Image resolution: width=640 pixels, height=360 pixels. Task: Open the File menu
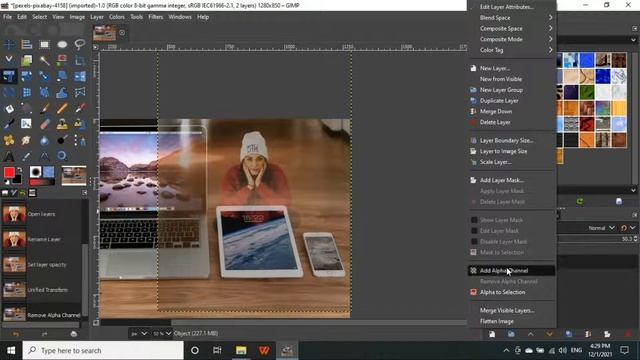(x=7, y=17)
